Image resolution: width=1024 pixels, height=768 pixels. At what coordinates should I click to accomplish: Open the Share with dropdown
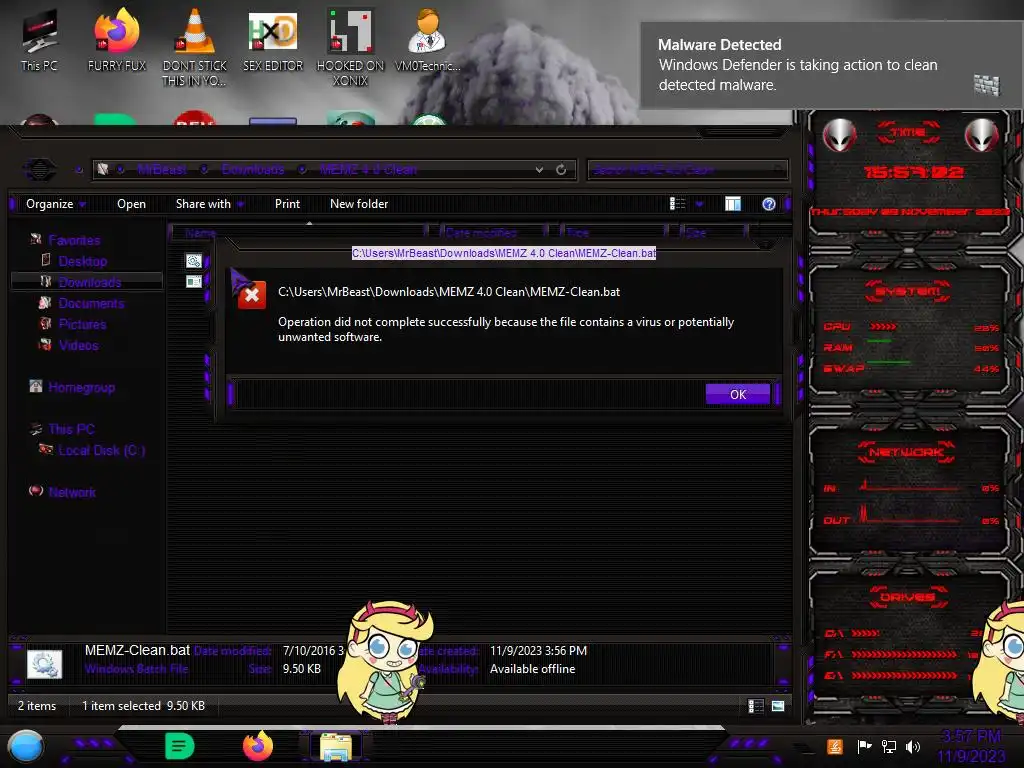(210, 204)
